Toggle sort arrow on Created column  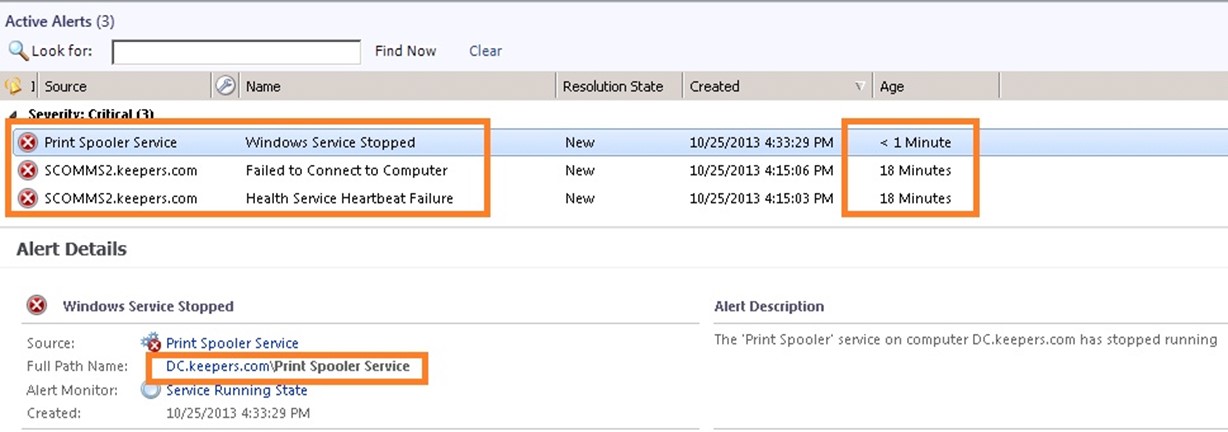(859, 87)
